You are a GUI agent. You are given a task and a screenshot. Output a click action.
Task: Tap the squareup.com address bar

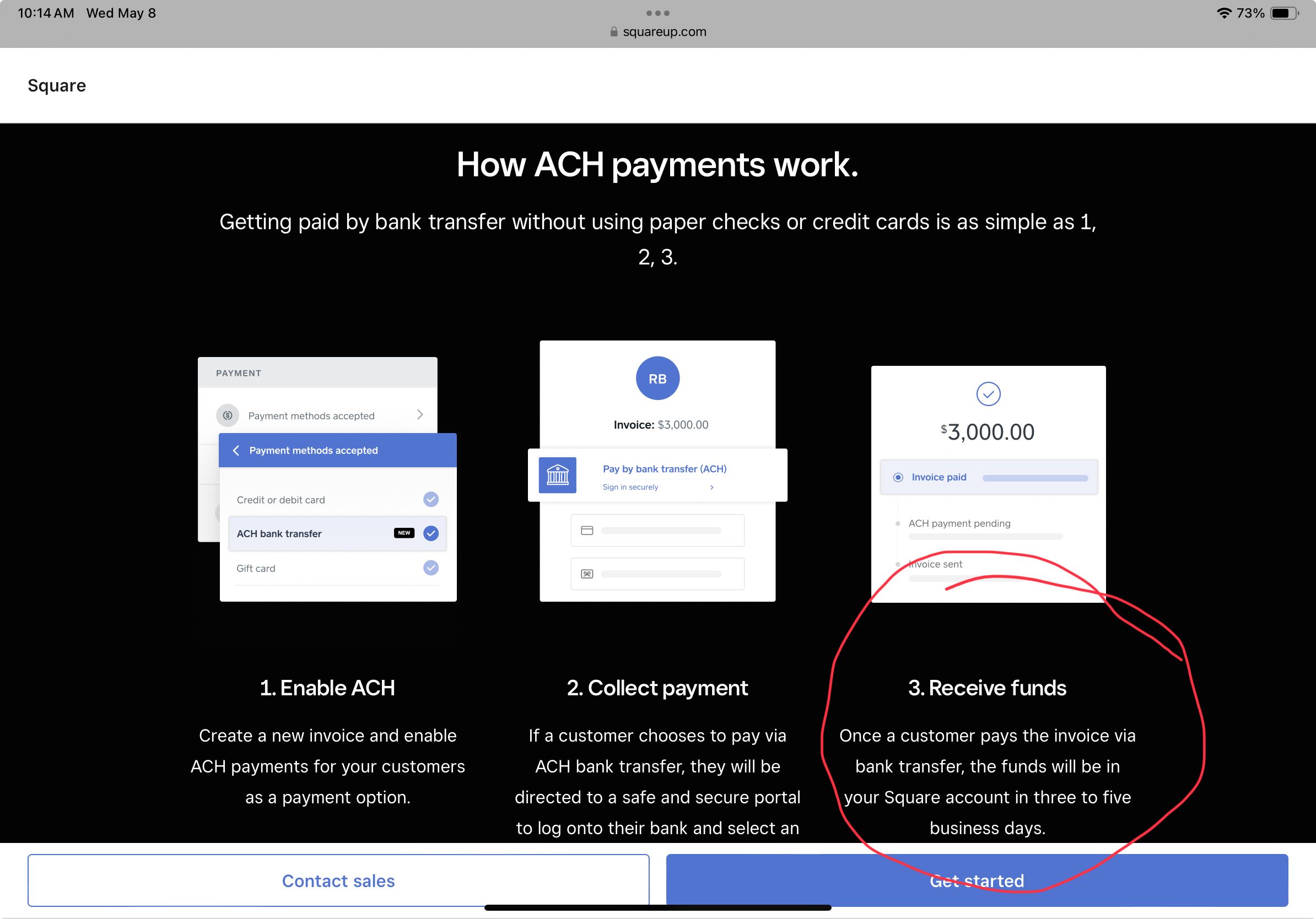[x=664, y=32]
